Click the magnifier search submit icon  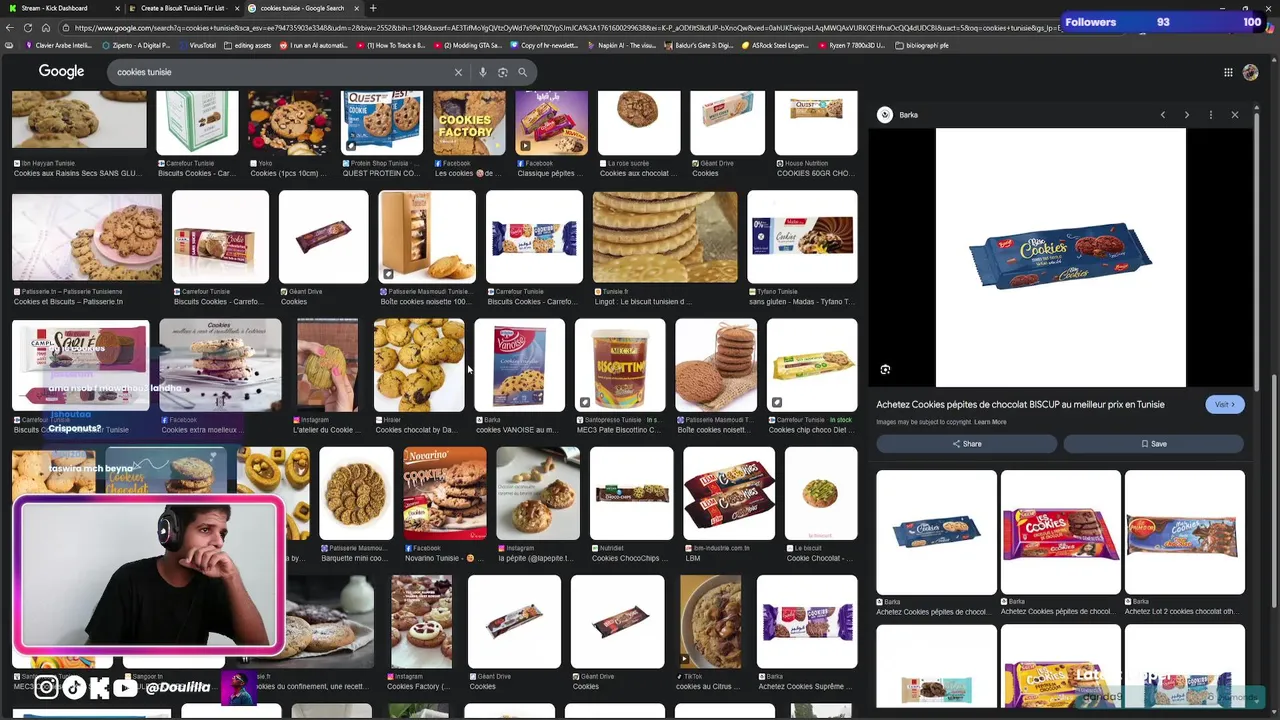(x=522, y=72)
